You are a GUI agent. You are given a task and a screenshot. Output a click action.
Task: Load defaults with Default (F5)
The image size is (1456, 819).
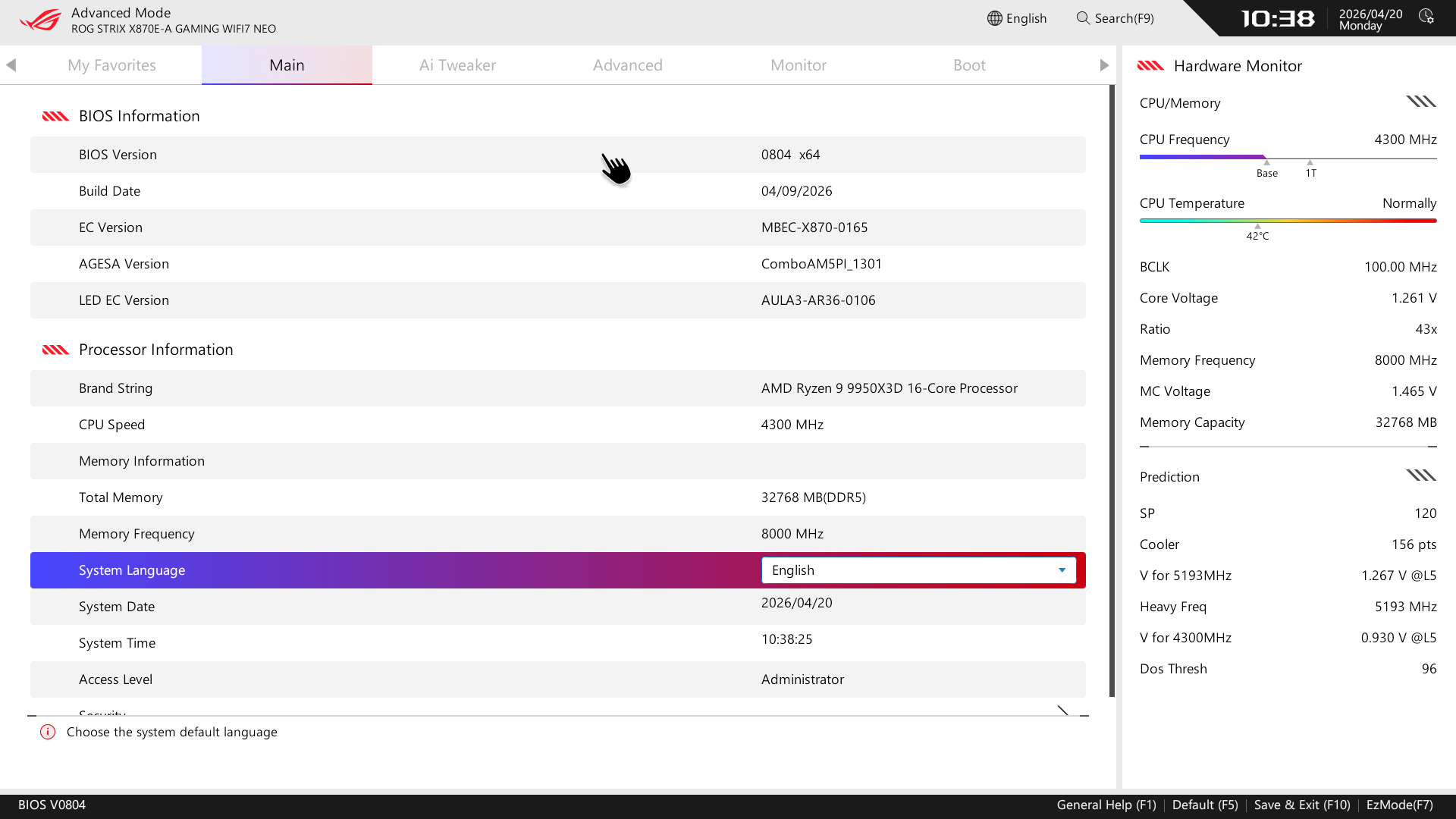tap(1204, 805)
